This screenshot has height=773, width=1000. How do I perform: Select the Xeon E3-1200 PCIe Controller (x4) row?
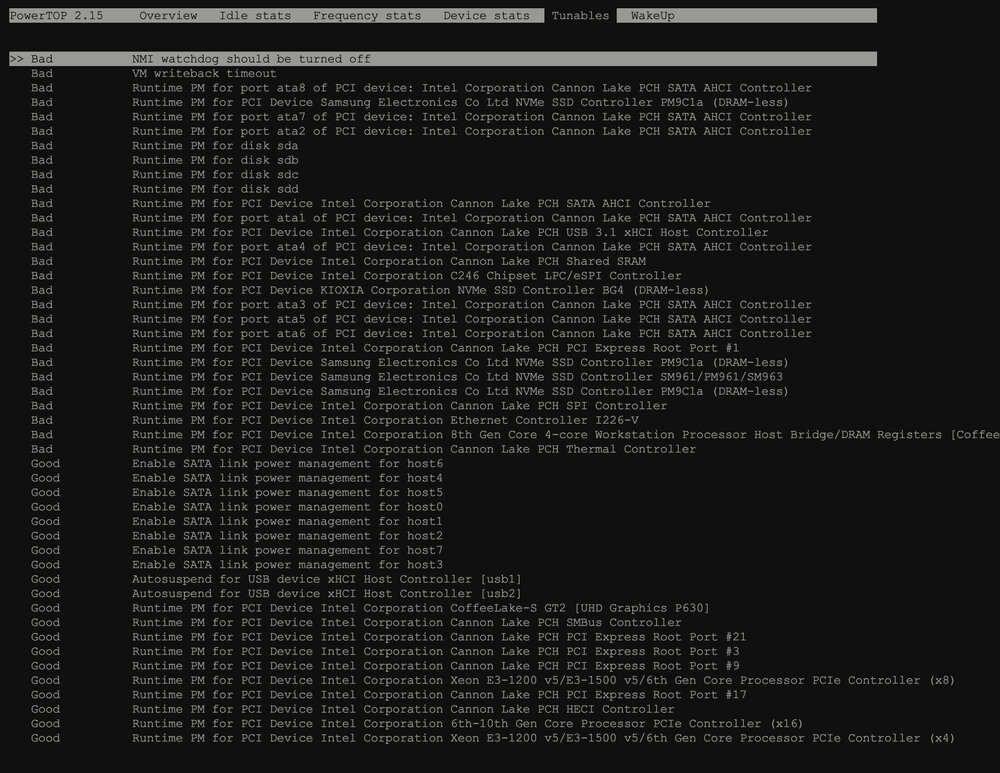pyautogui.click(x=493, y=739)
